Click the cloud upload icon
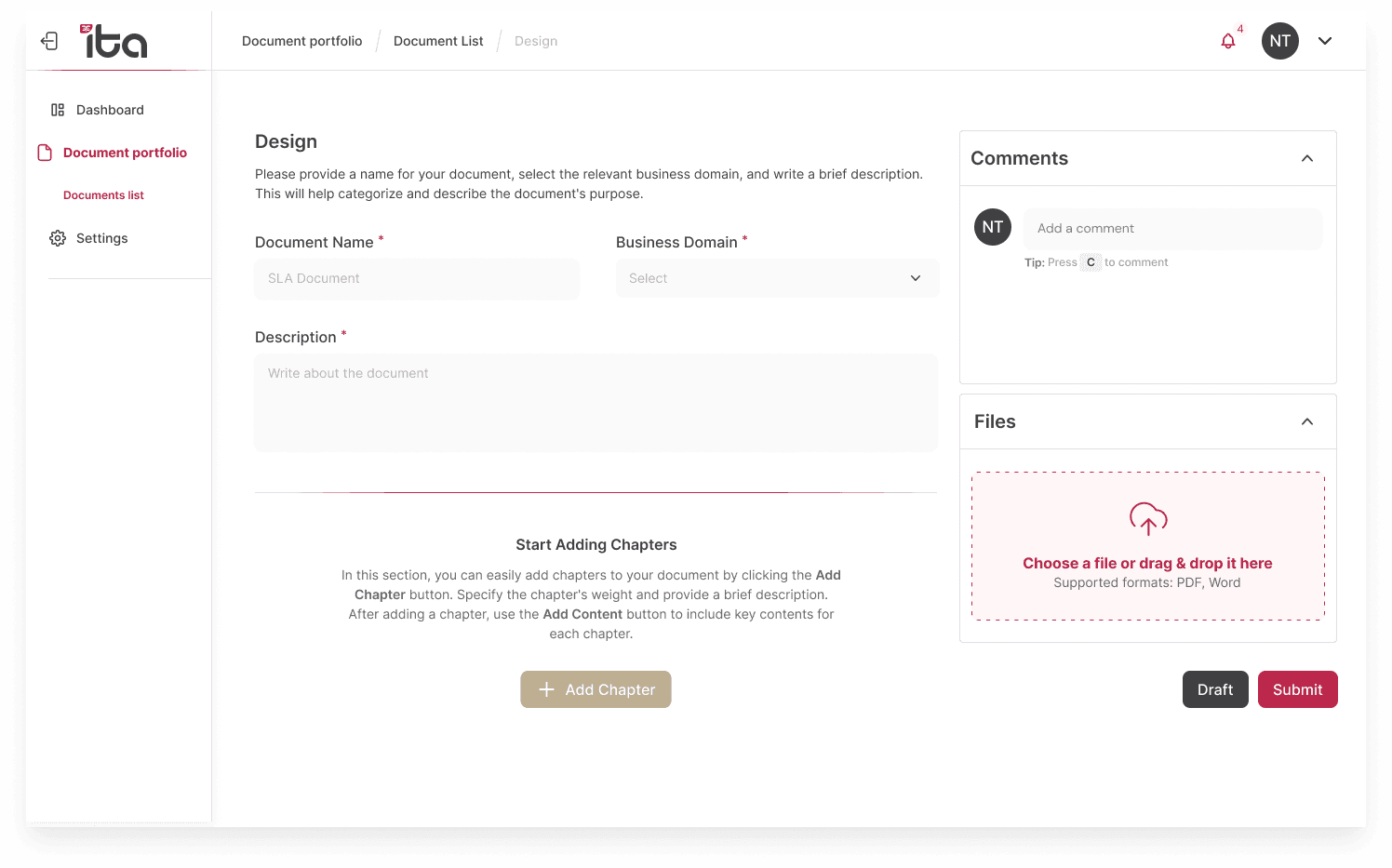The width and height of the screenshot is (1392, 868). coord(1148,519)
